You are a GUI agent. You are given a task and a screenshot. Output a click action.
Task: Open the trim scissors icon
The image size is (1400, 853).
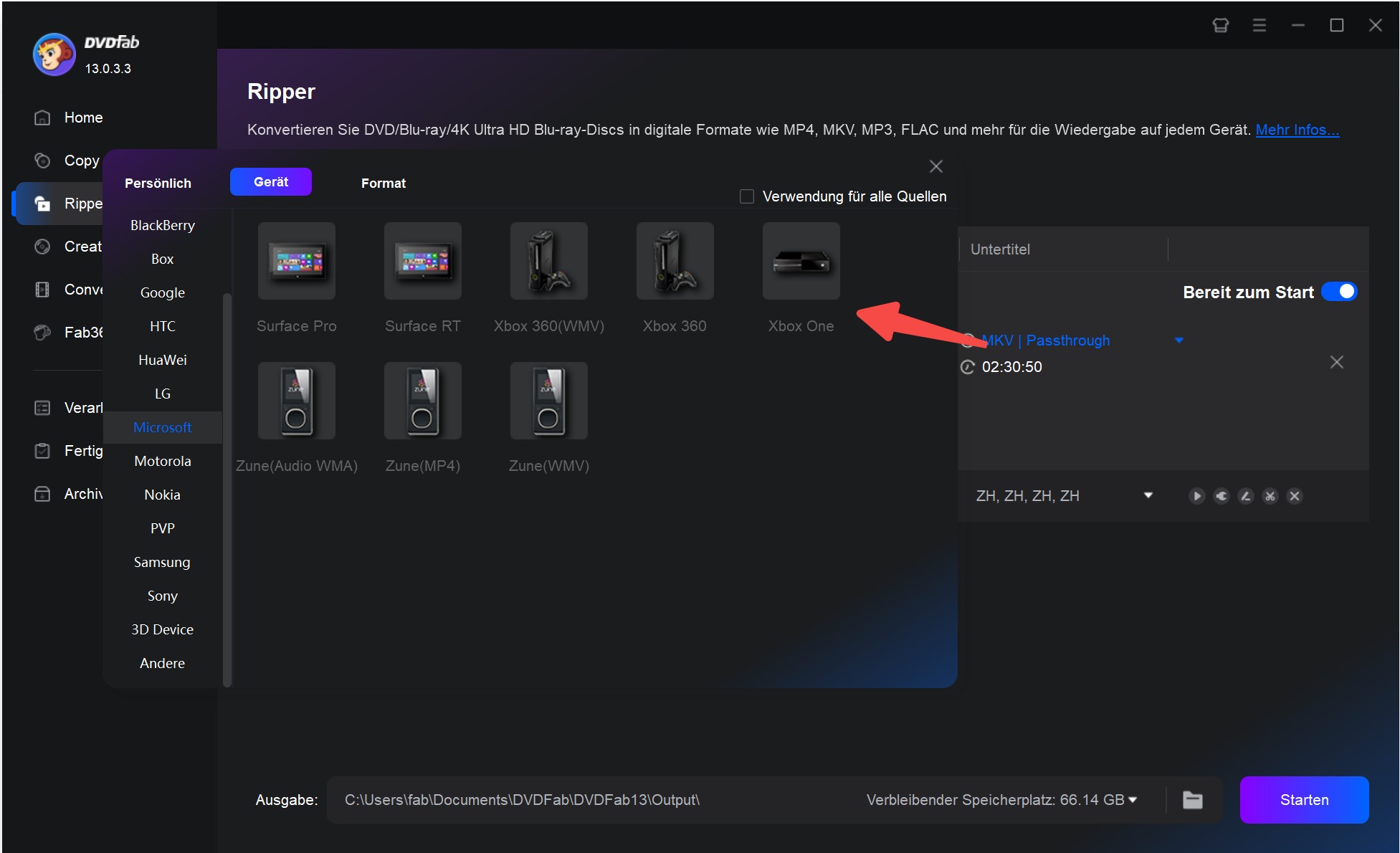[1270, 496]
